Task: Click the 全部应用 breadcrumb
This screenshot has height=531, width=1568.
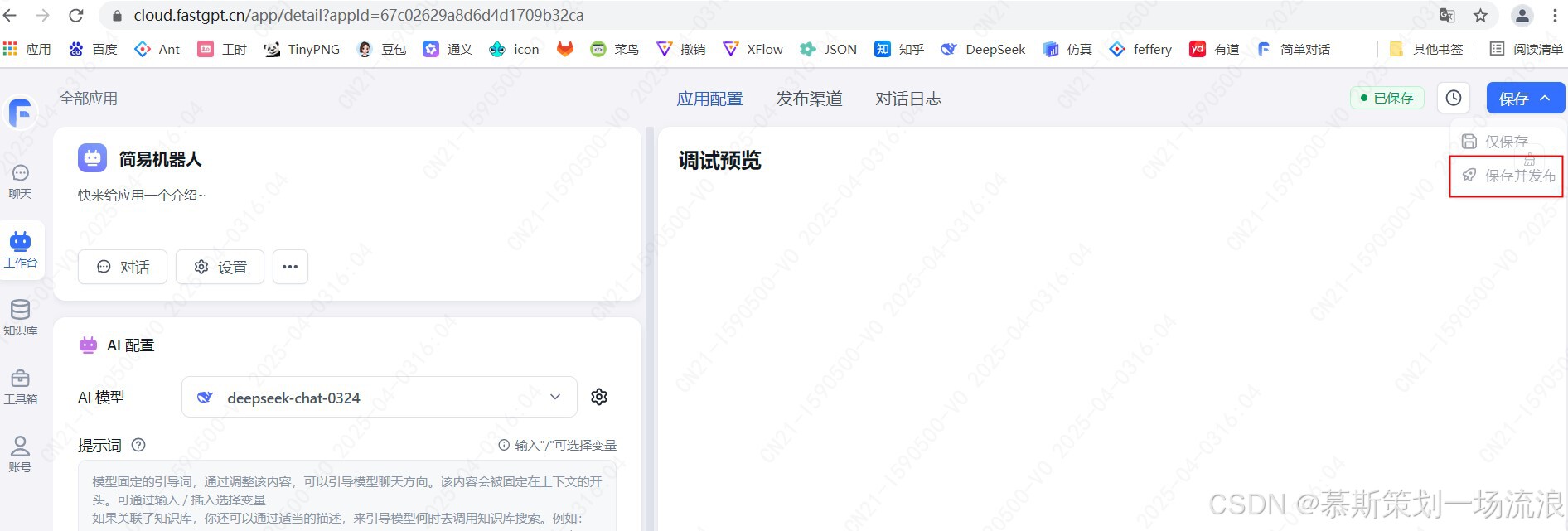Action: pyautogui.click(x=89, y=99)
